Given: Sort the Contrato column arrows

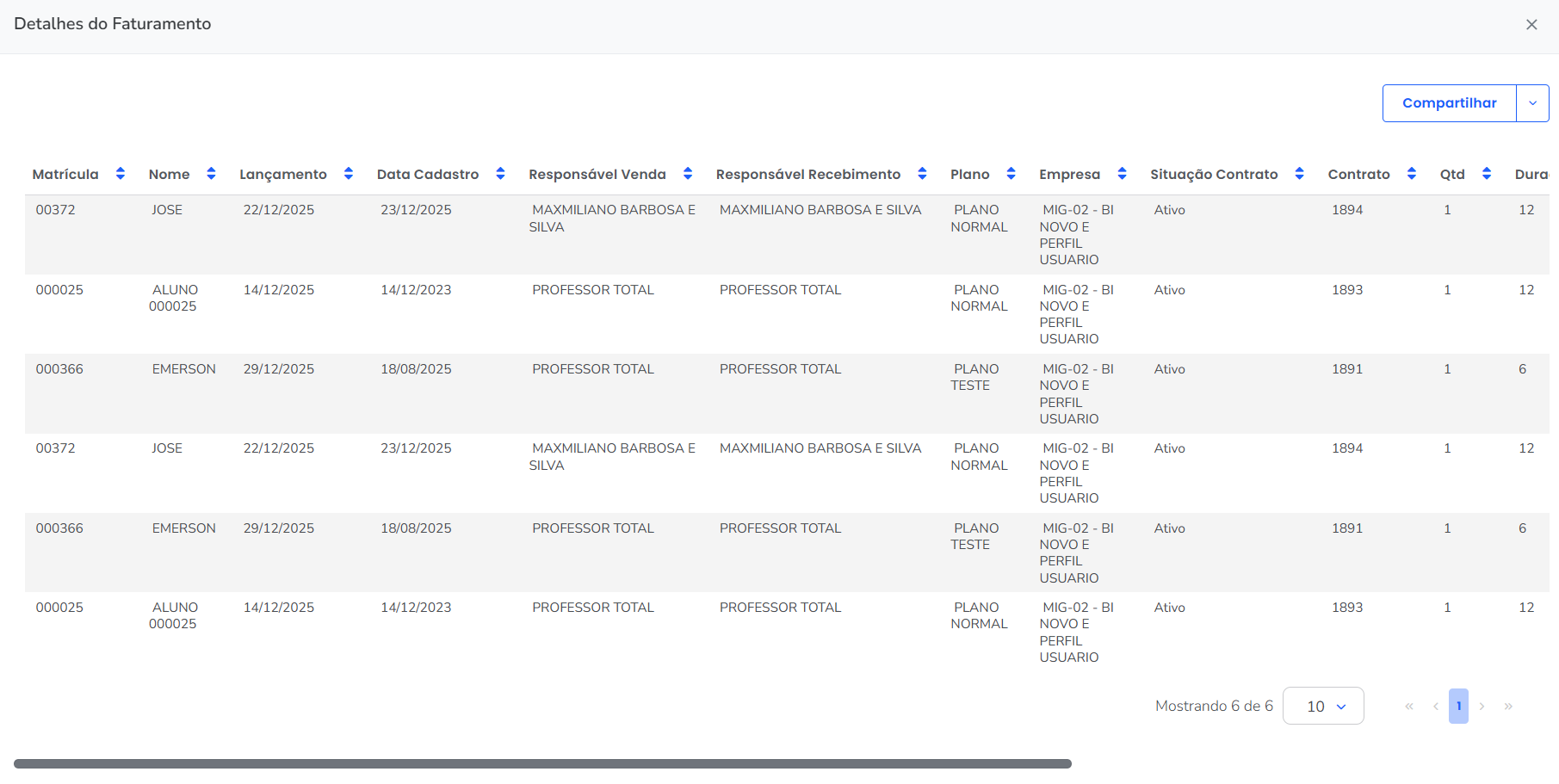Looking at the screenshot, I should click(1412, 174).
